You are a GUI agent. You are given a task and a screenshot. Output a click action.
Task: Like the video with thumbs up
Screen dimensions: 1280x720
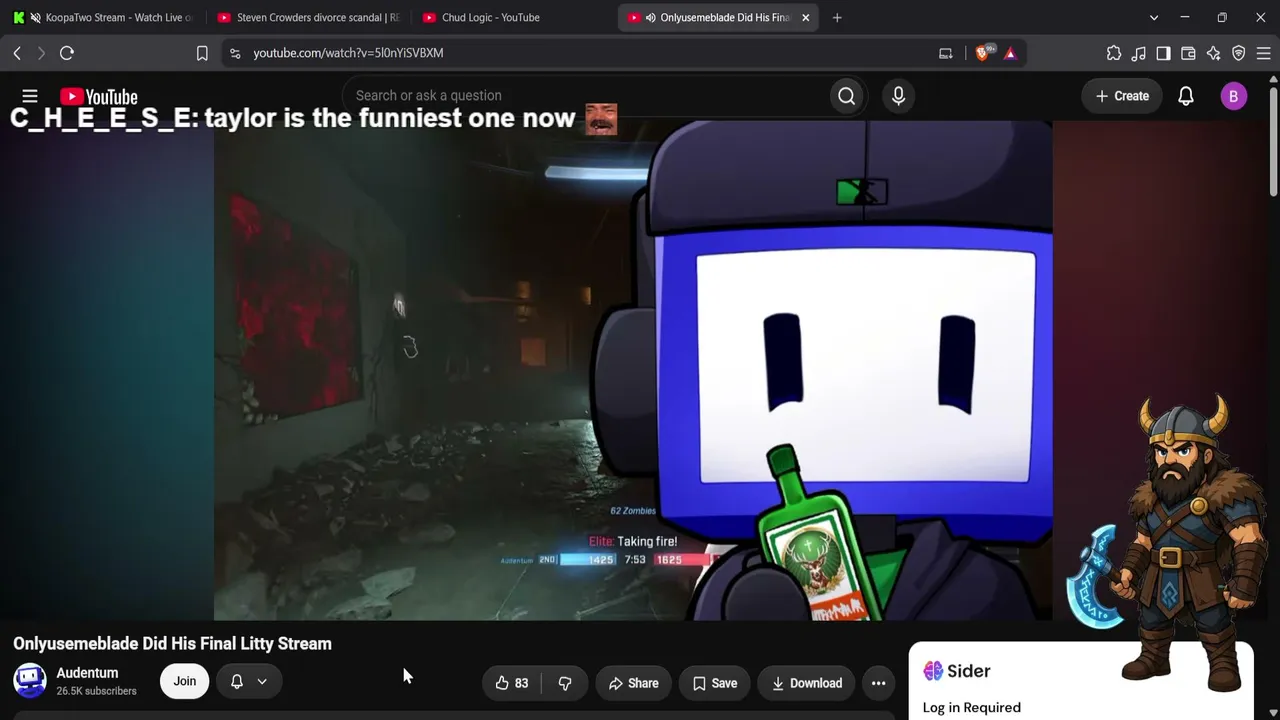click(512, 683)
